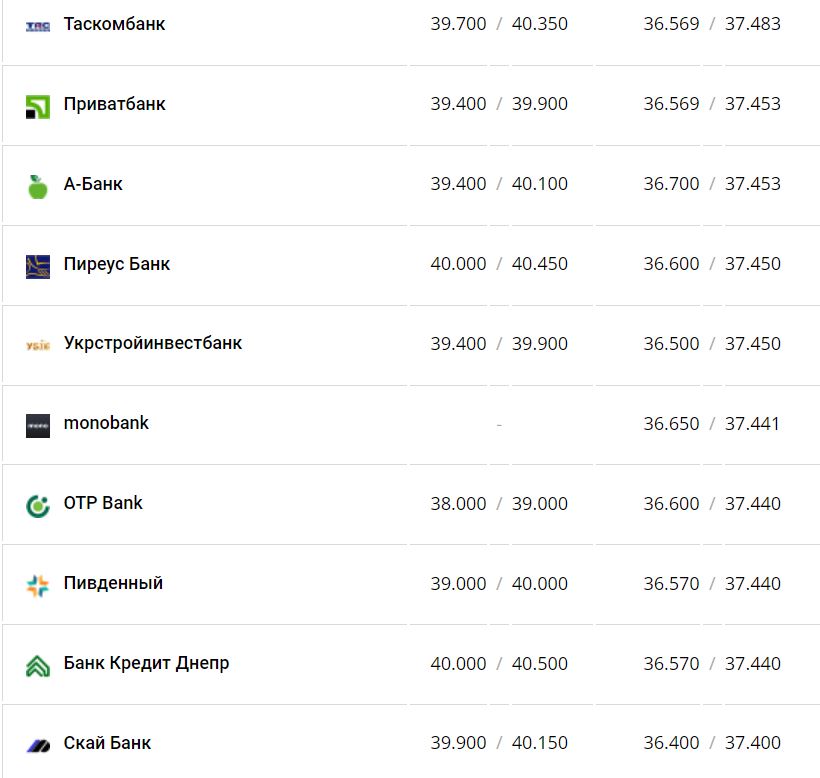Open the OTP Bank name link
Viewport: 820px width, 778px height.
click(103, 503)
